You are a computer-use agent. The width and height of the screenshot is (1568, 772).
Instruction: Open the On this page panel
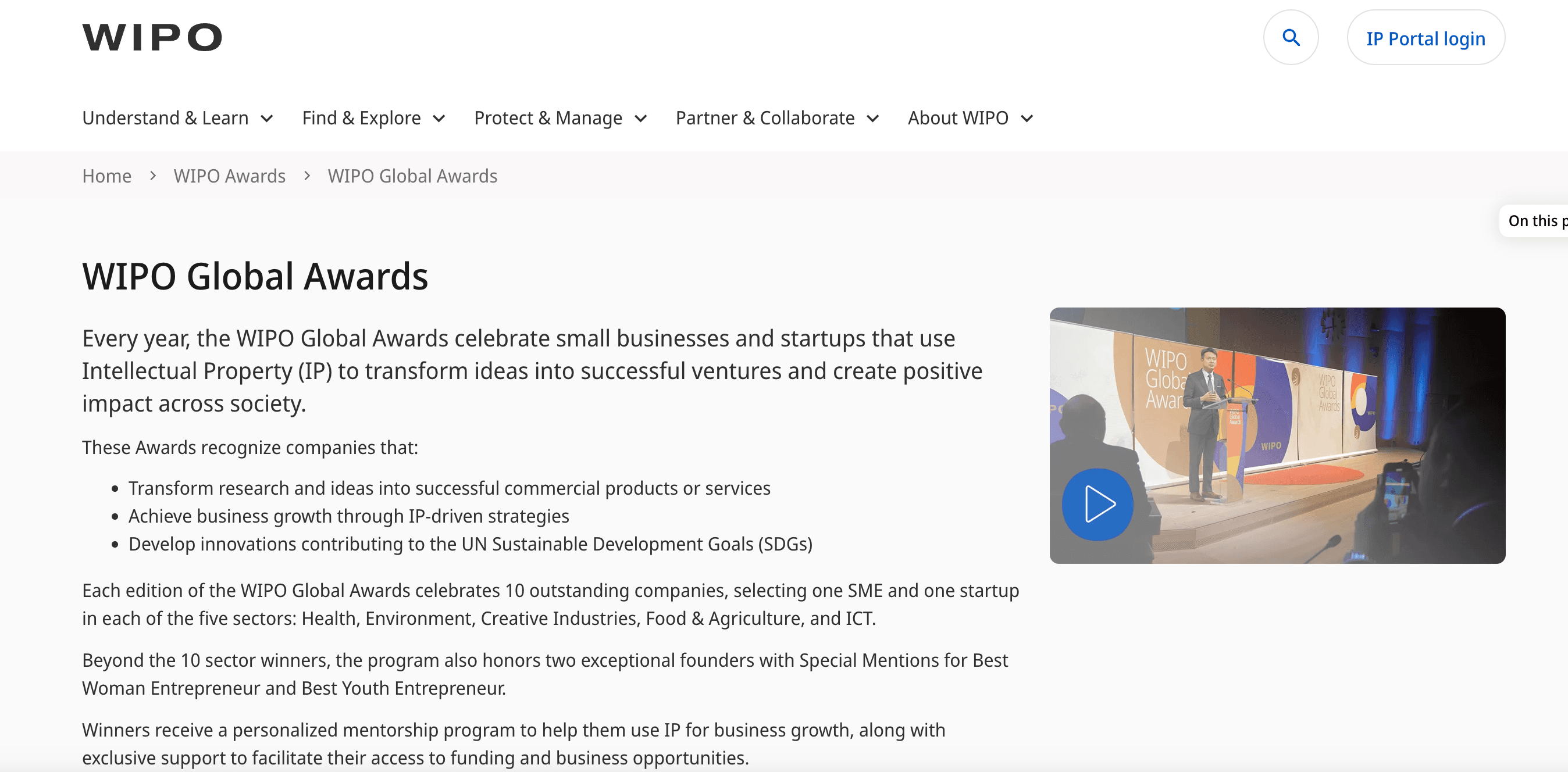click(1535, 221)
